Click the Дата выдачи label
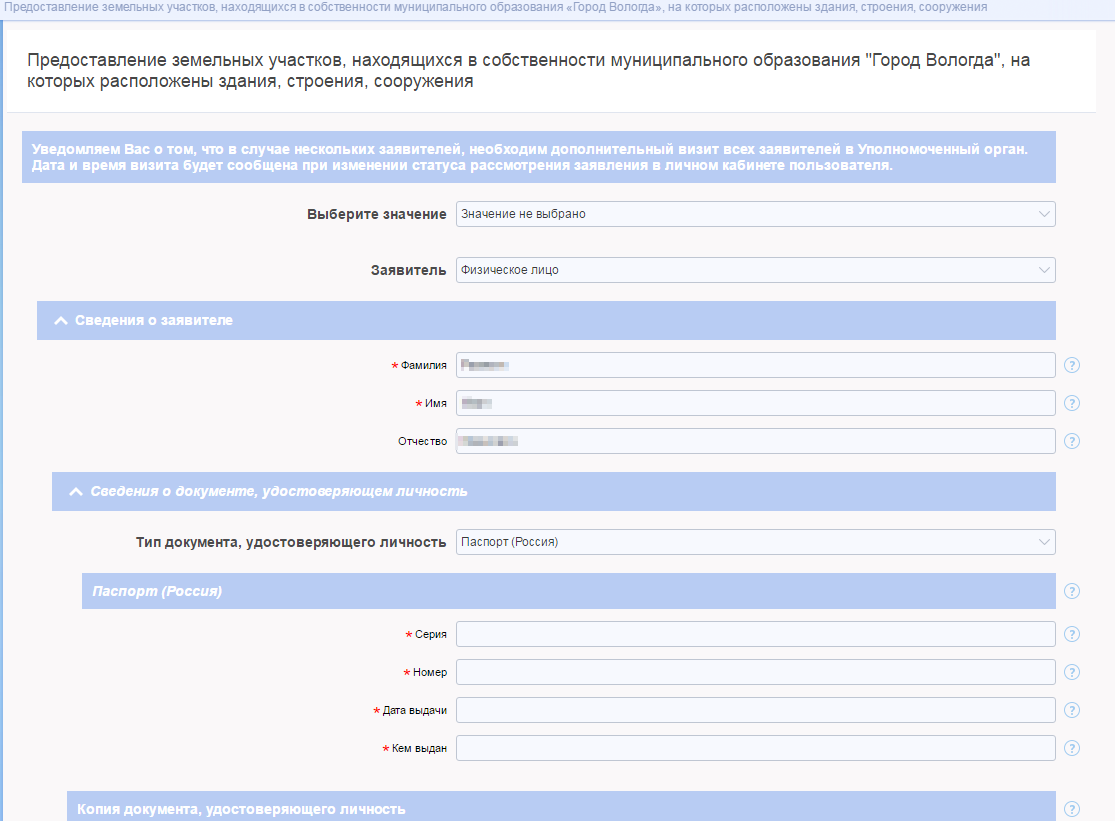The image size is (1115, 821). pos(415,710)
